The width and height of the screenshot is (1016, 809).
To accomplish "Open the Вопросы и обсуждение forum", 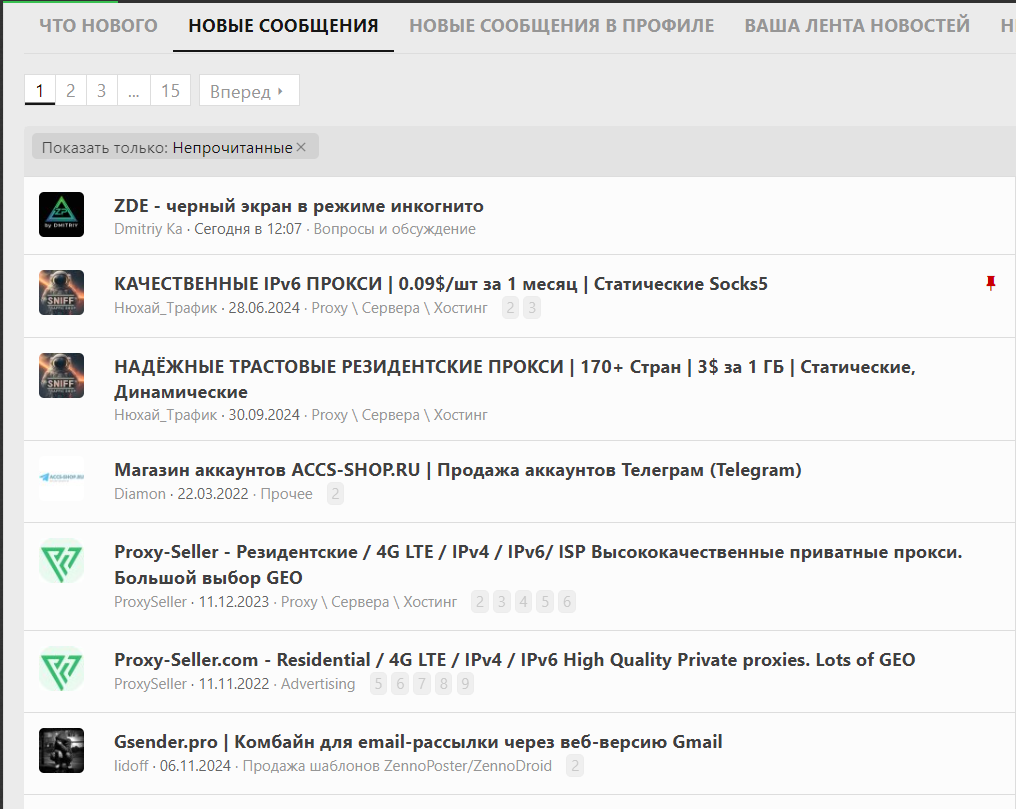I will coord(395,229).
